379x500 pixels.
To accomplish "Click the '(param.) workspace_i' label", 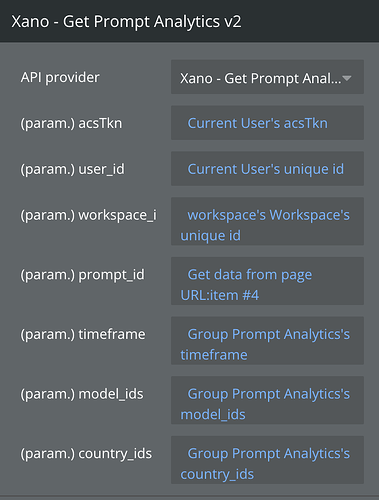I will coord(88,215).
